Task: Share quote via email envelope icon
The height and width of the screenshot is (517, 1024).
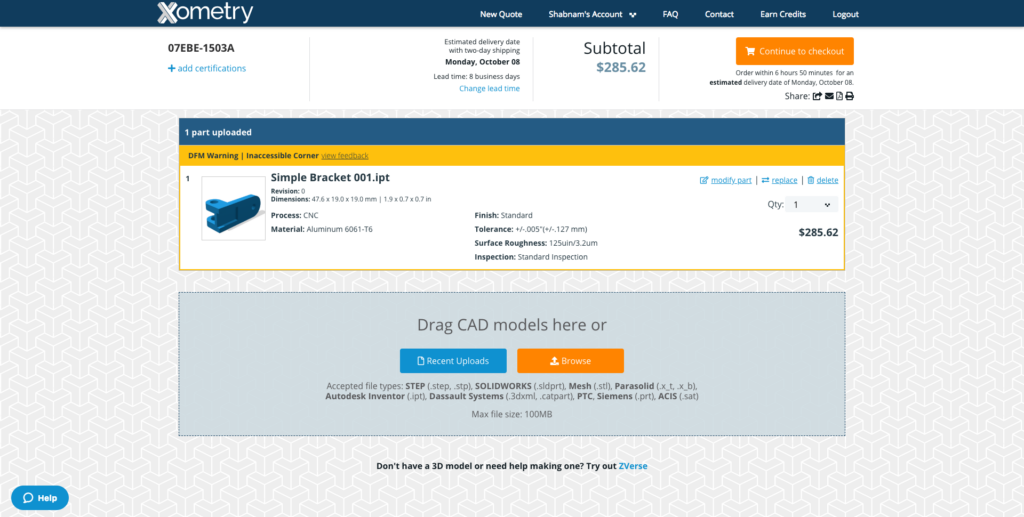Action: (x=828, y=96)
